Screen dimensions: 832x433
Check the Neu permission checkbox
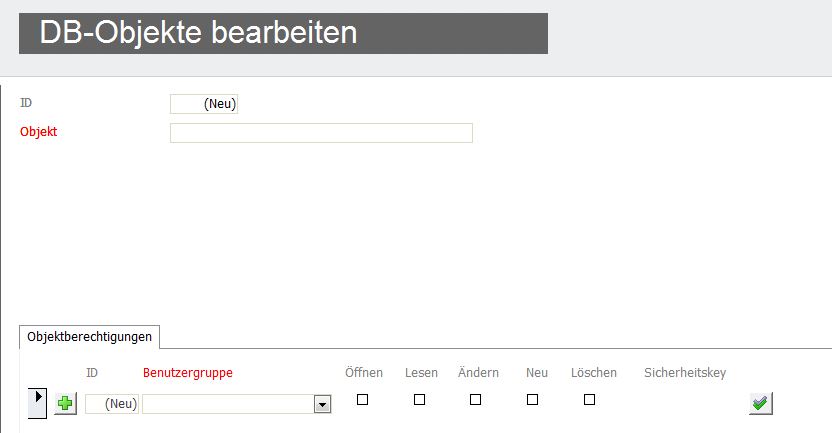click(532, 400)
